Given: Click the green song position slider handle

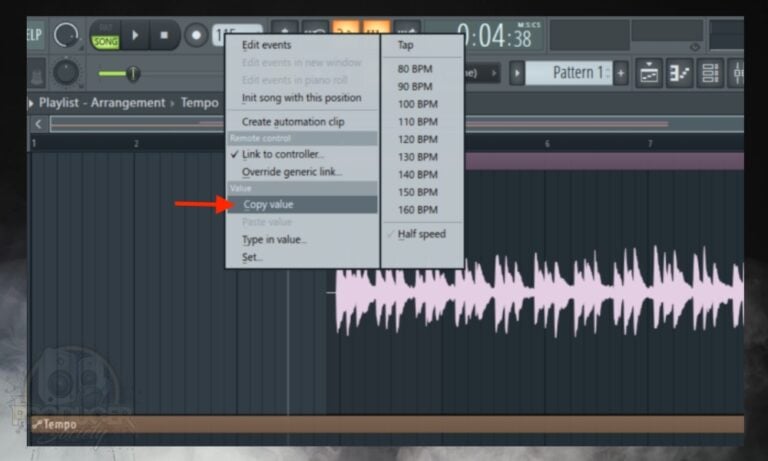Looking at the screenshot, I should coord(132,73).
